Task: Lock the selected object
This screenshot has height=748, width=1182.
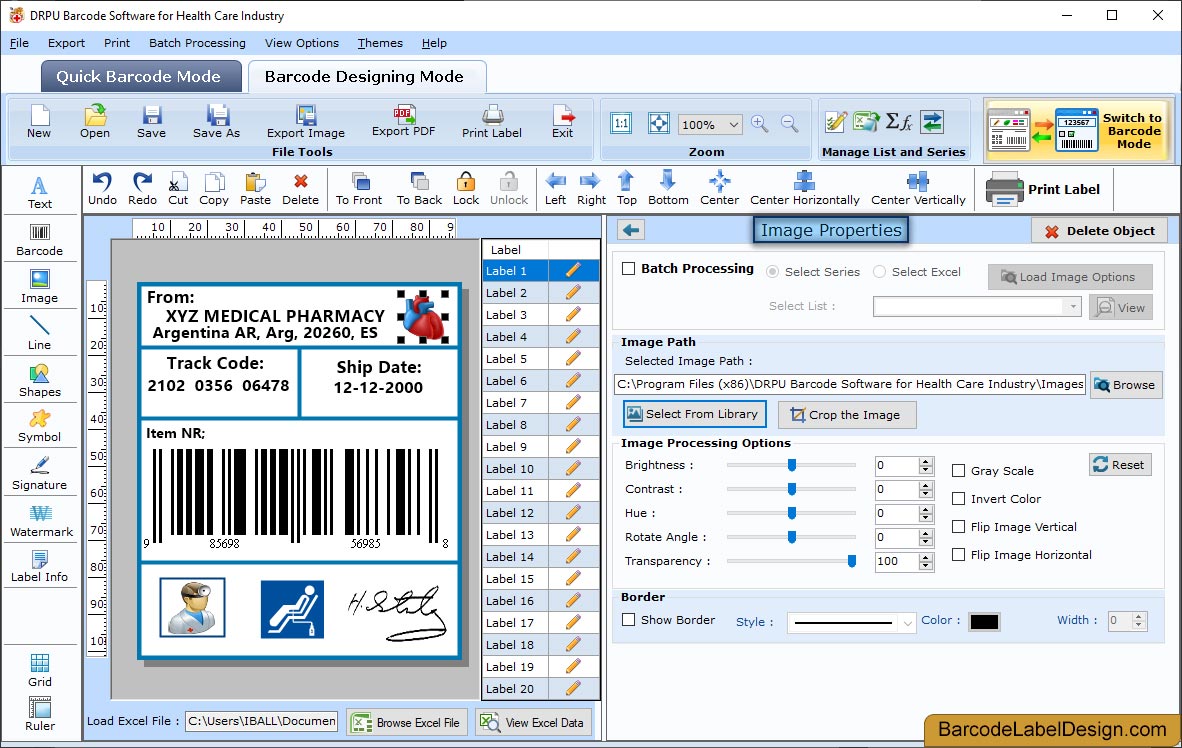Action: (x=466, y=189)
